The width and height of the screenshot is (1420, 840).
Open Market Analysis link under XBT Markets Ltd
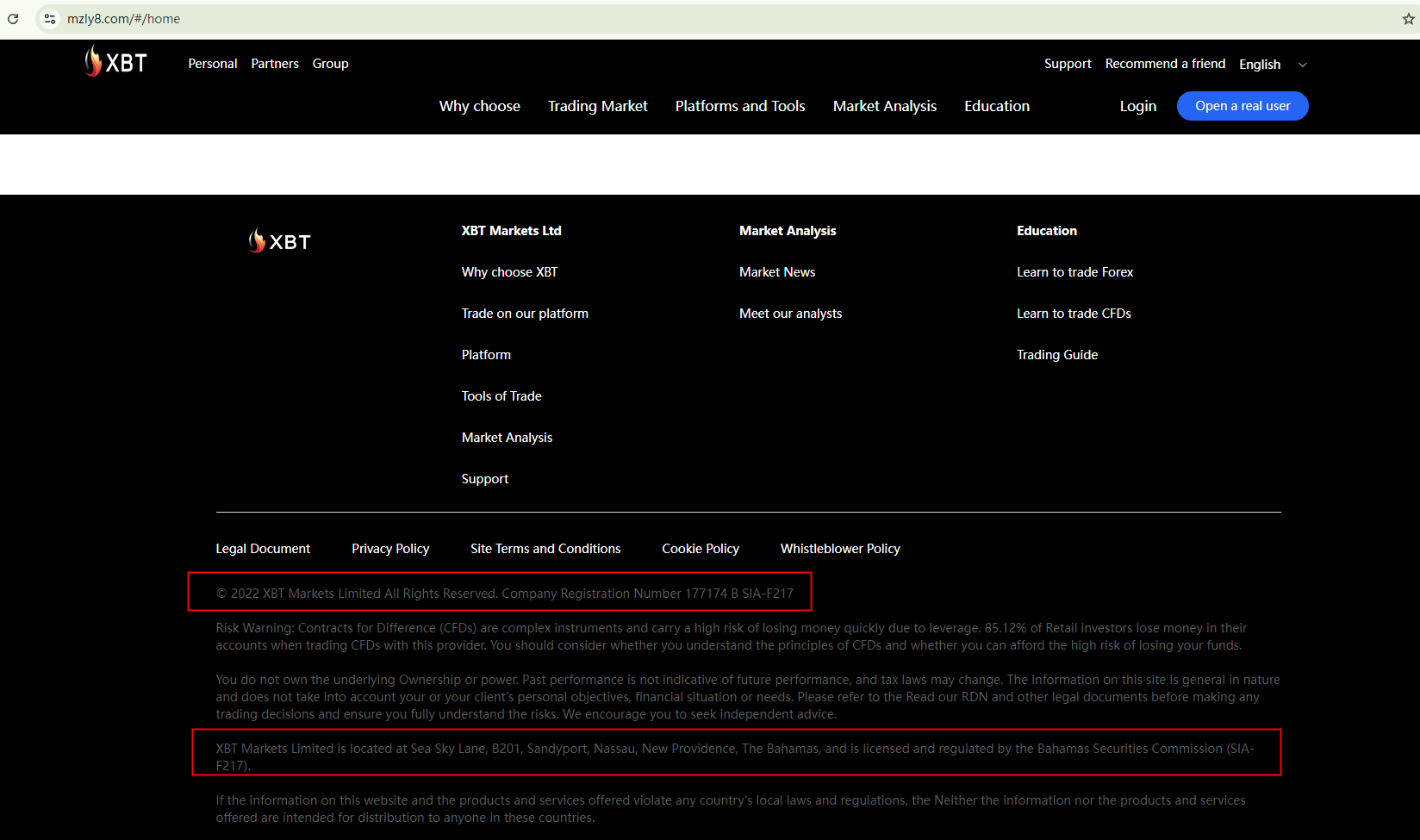point(508,438)
